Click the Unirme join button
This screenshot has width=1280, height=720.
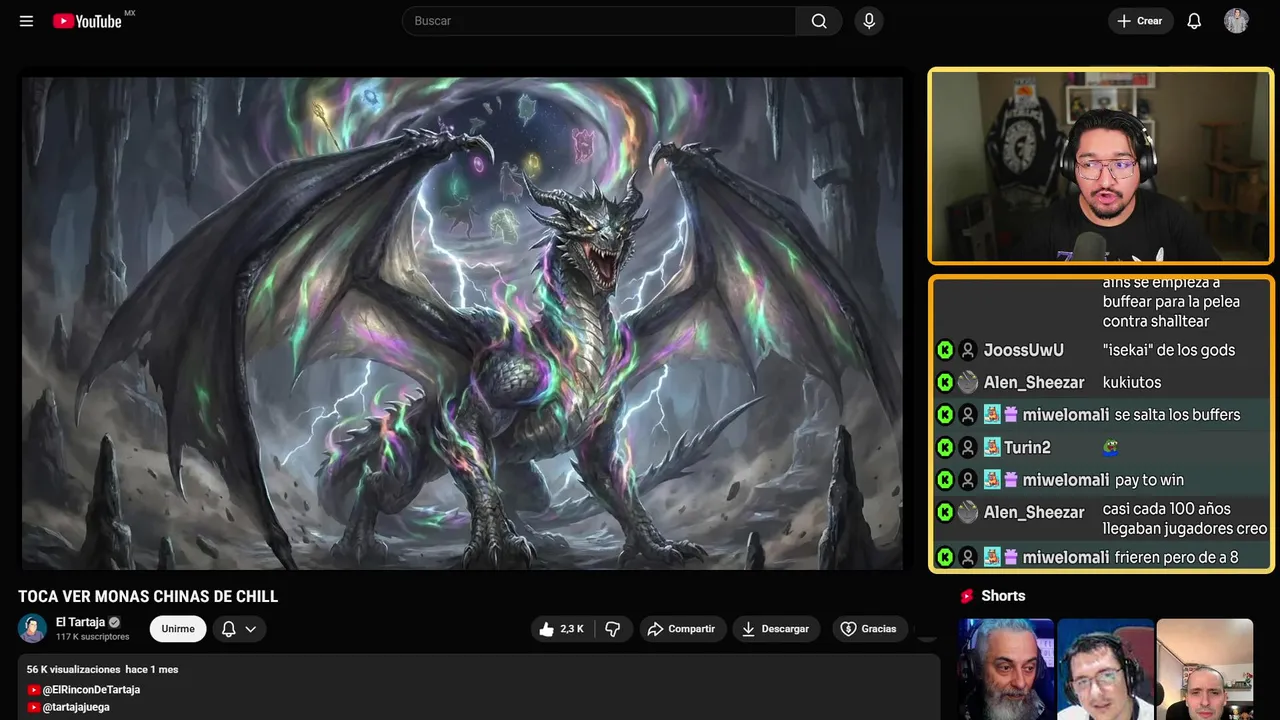(x=178, y=629)
